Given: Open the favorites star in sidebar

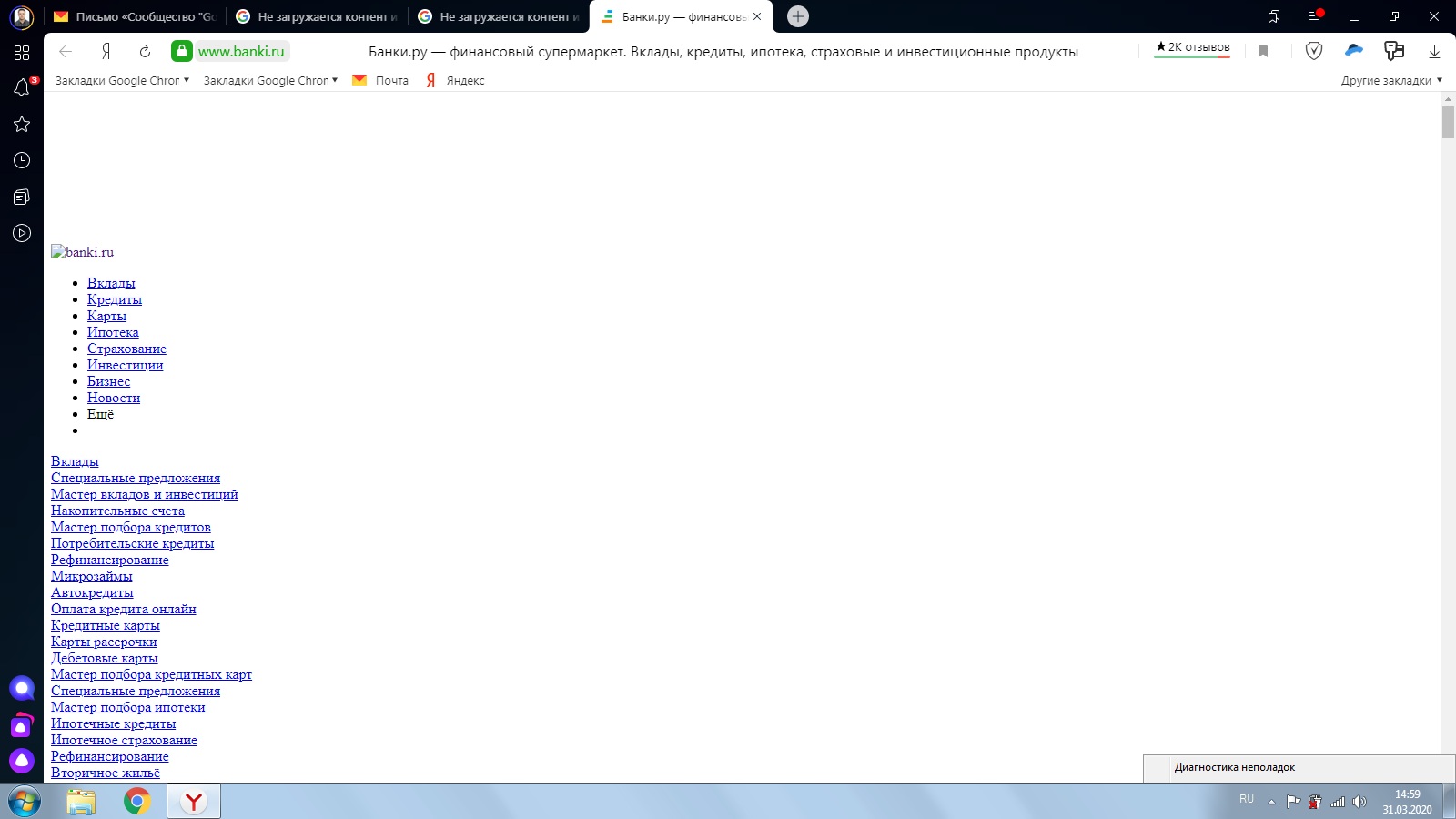Looking at the screenshot, I should pos(22,124).
